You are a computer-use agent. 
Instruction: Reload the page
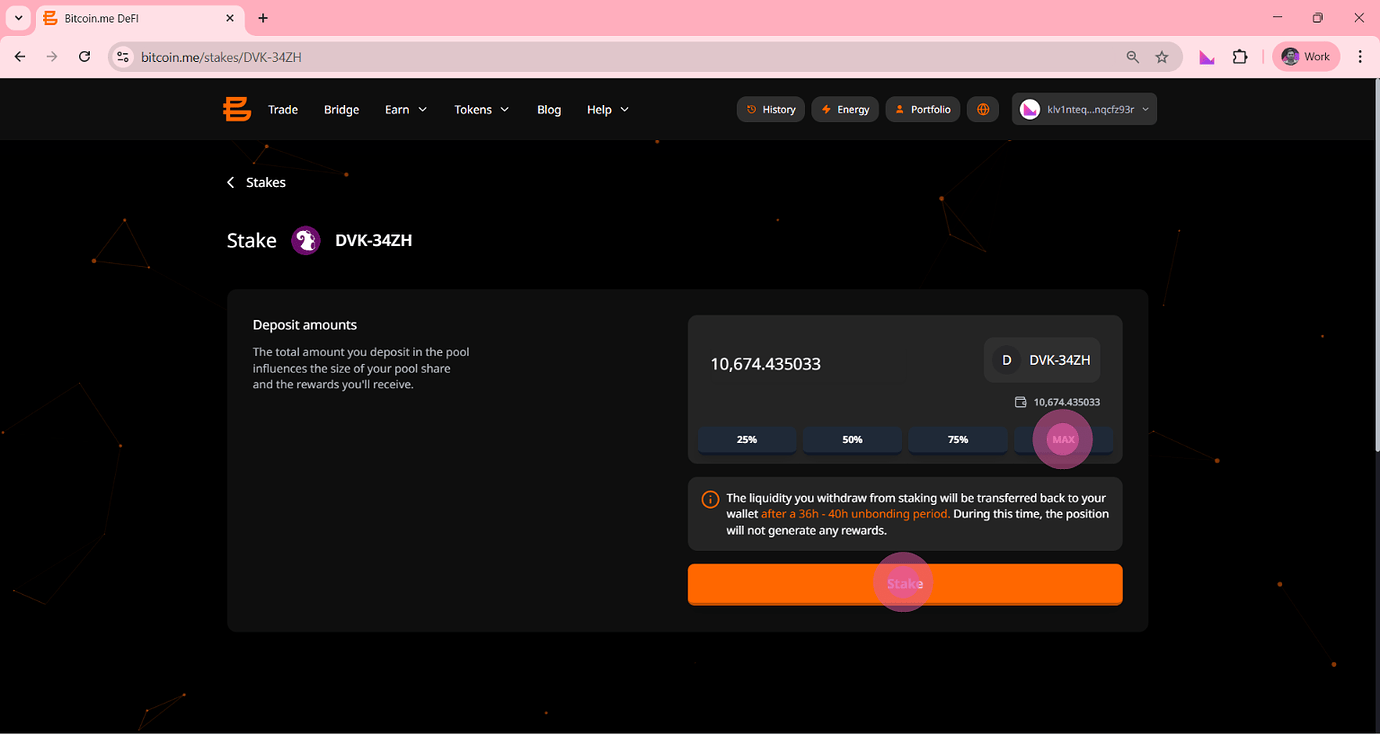tap(85, 57)
